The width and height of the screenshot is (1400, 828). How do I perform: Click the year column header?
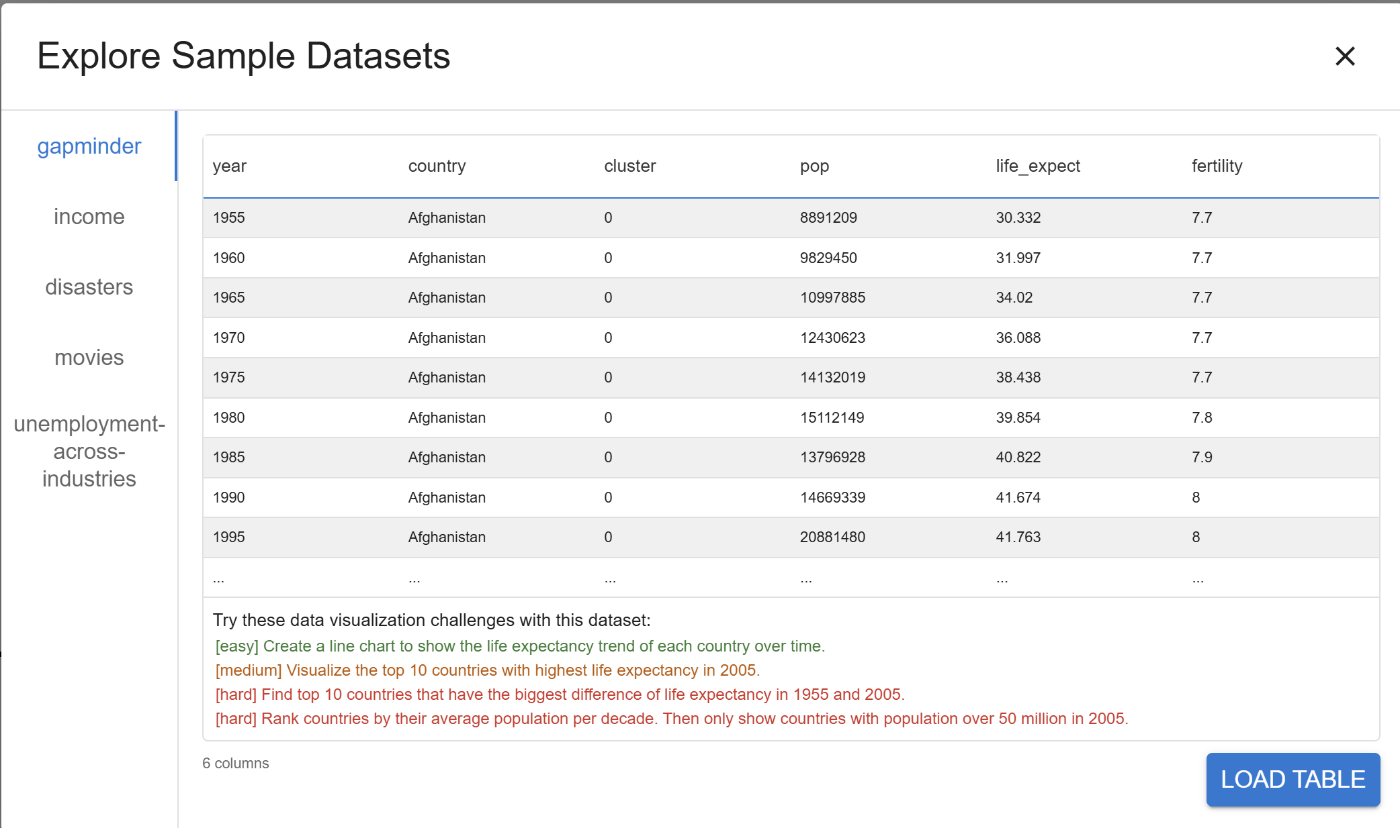(x=230, y=166)
